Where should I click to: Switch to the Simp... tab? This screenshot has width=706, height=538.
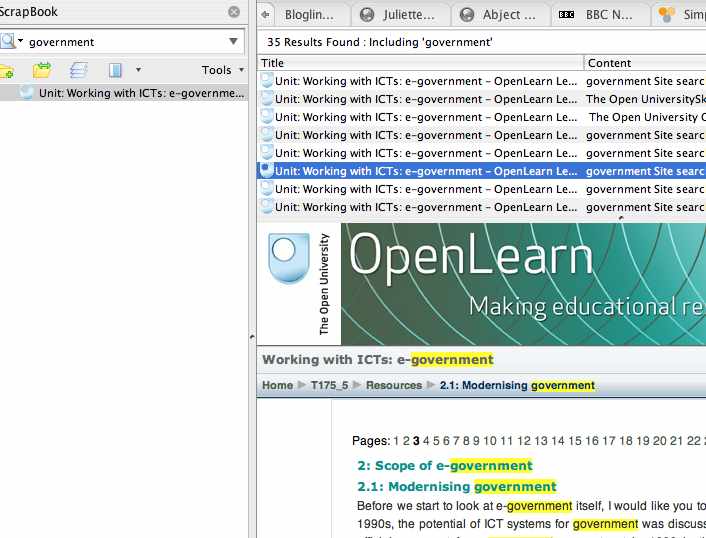coord(680,14)
